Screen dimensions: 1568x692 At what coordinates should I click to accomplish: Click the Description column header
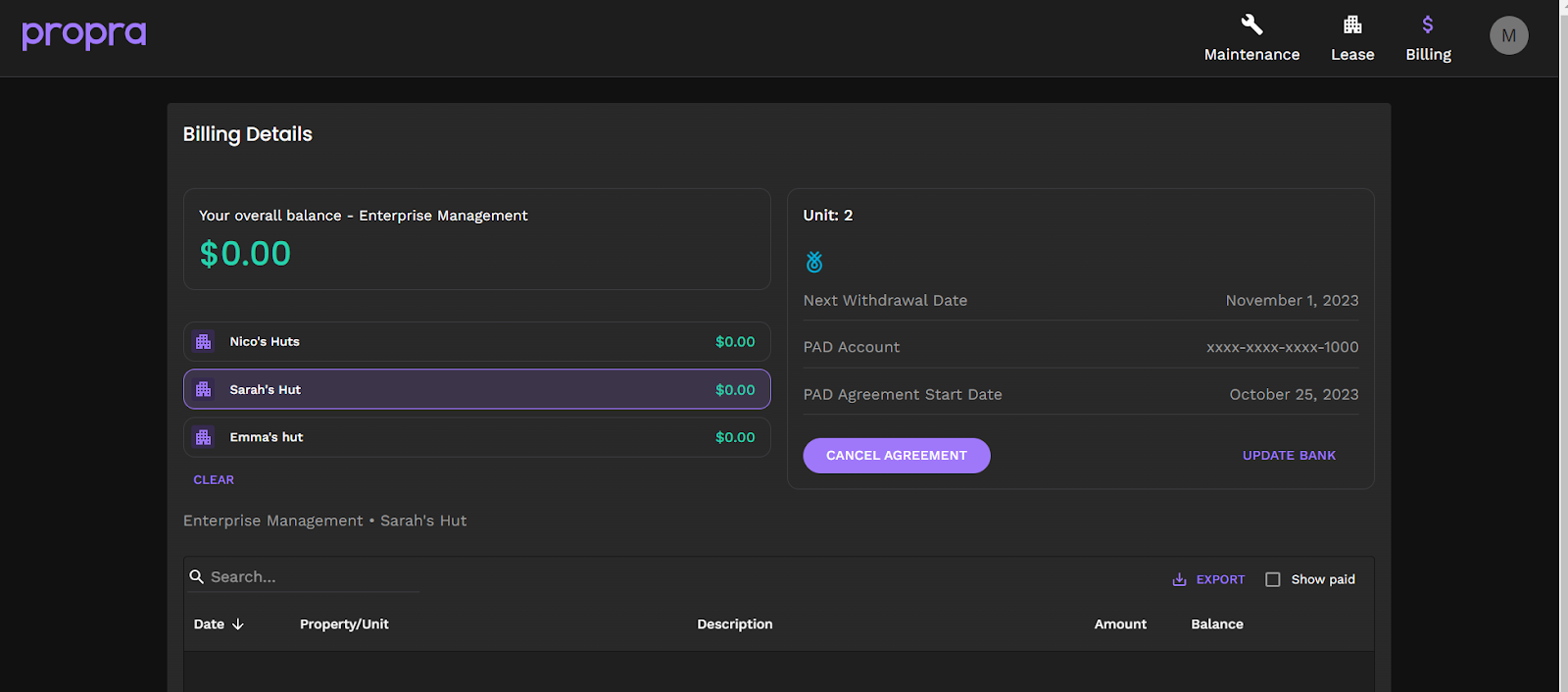[x=735, y=624]
